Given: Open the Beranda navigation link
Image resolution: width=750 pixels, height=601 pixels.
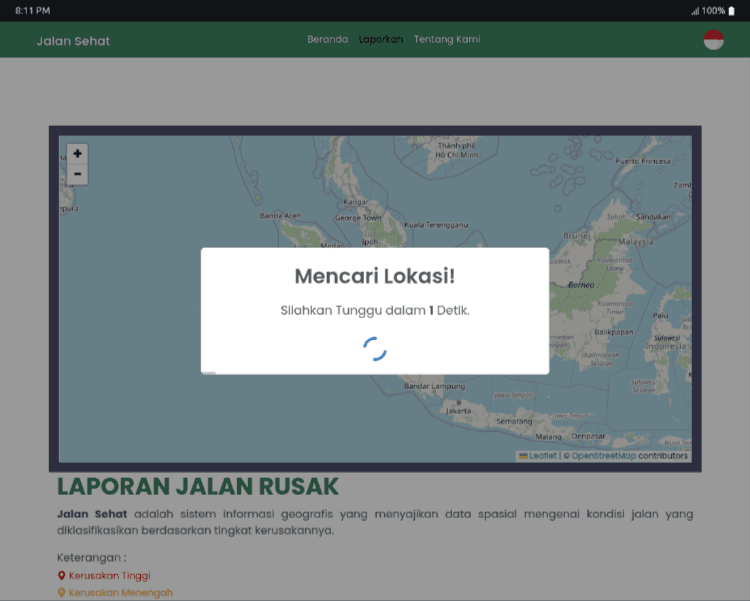Looking at the screenshot, I should tap(327, 39).
